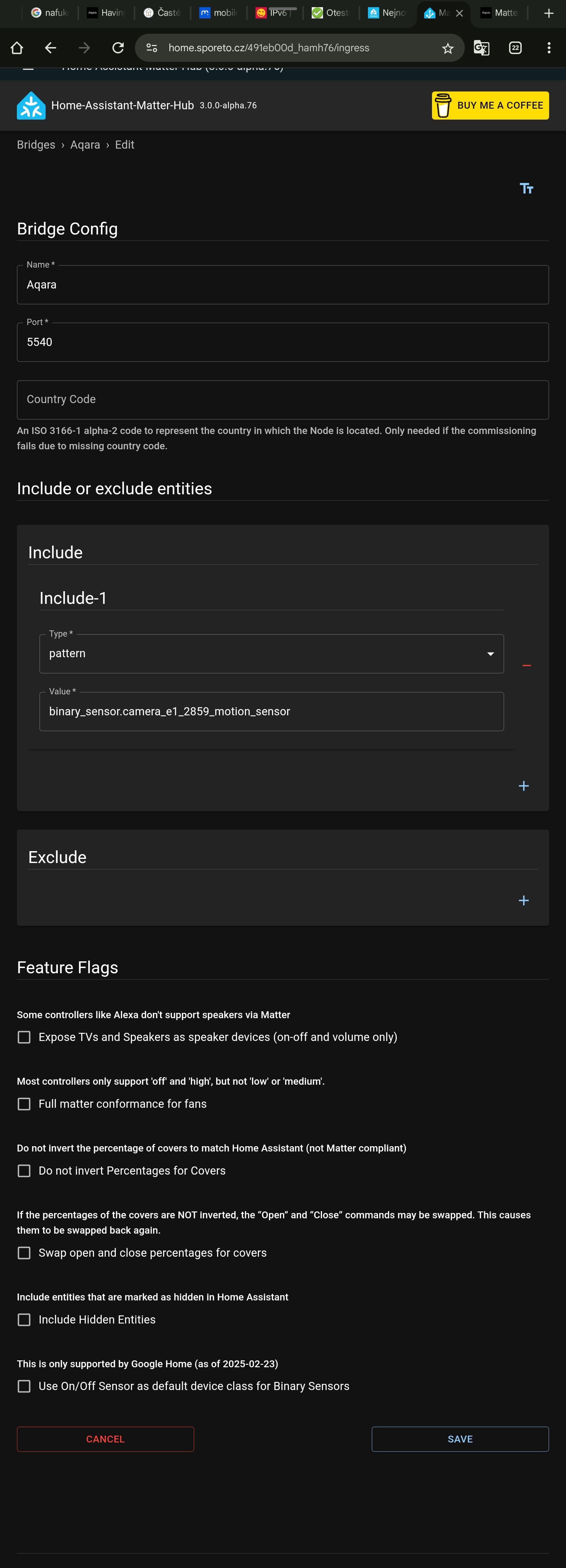Click the address bar URL

click(269, 47)
